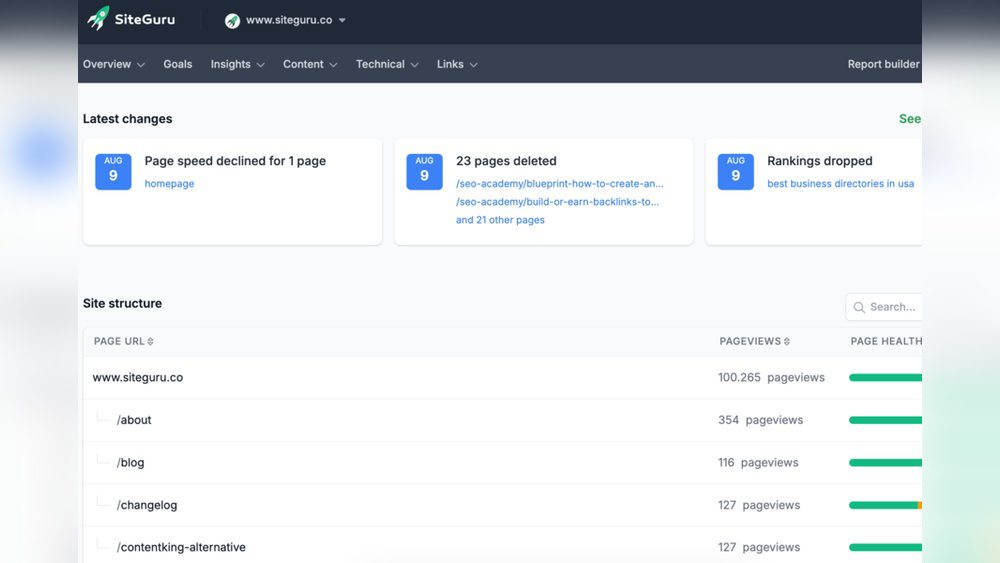Sort table by Pageviews column arrows
Screen dimensions: 1000x563
787,342
